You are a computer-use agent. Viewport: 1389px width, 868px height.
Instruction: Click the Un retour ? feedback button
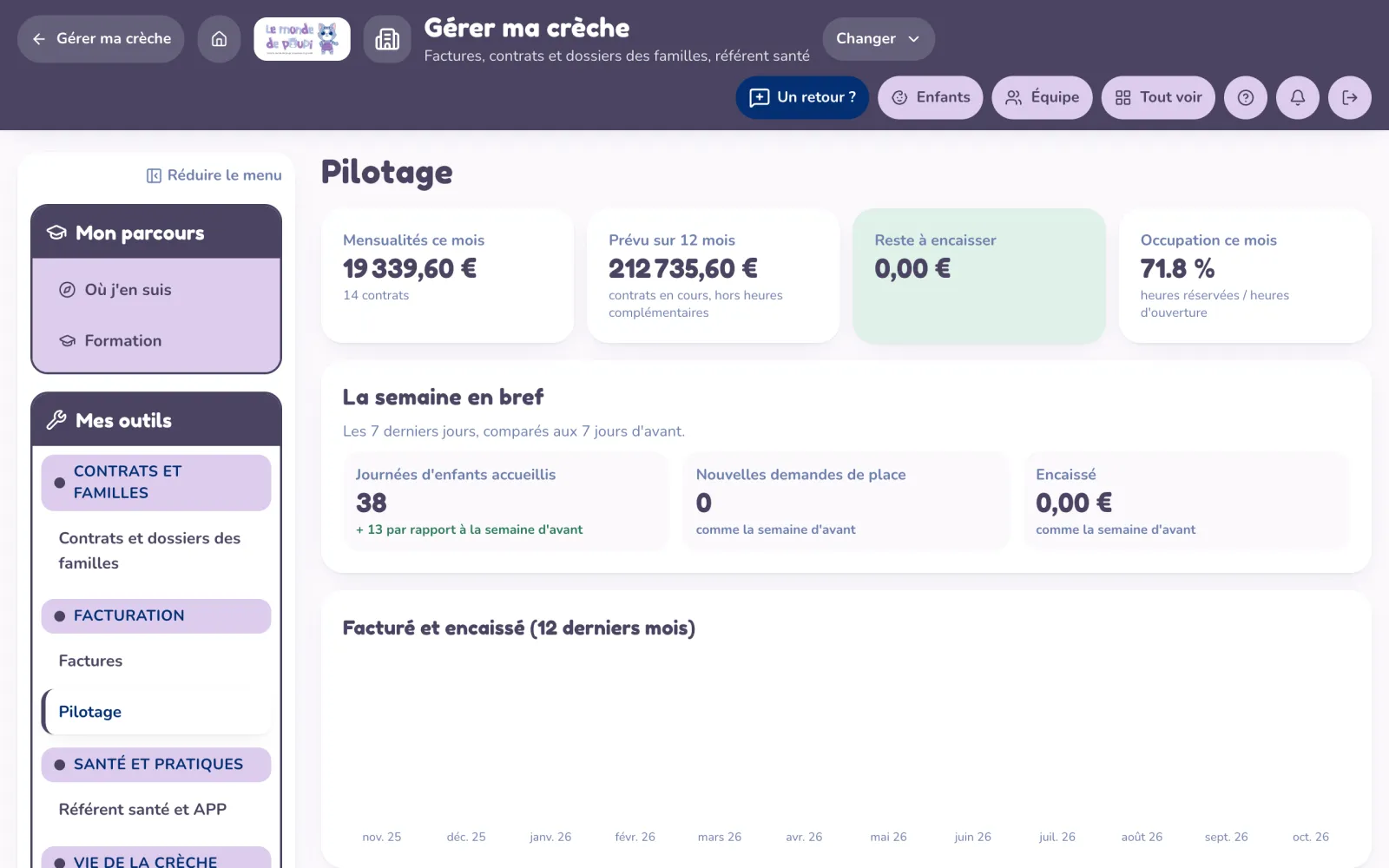point(802,97)
